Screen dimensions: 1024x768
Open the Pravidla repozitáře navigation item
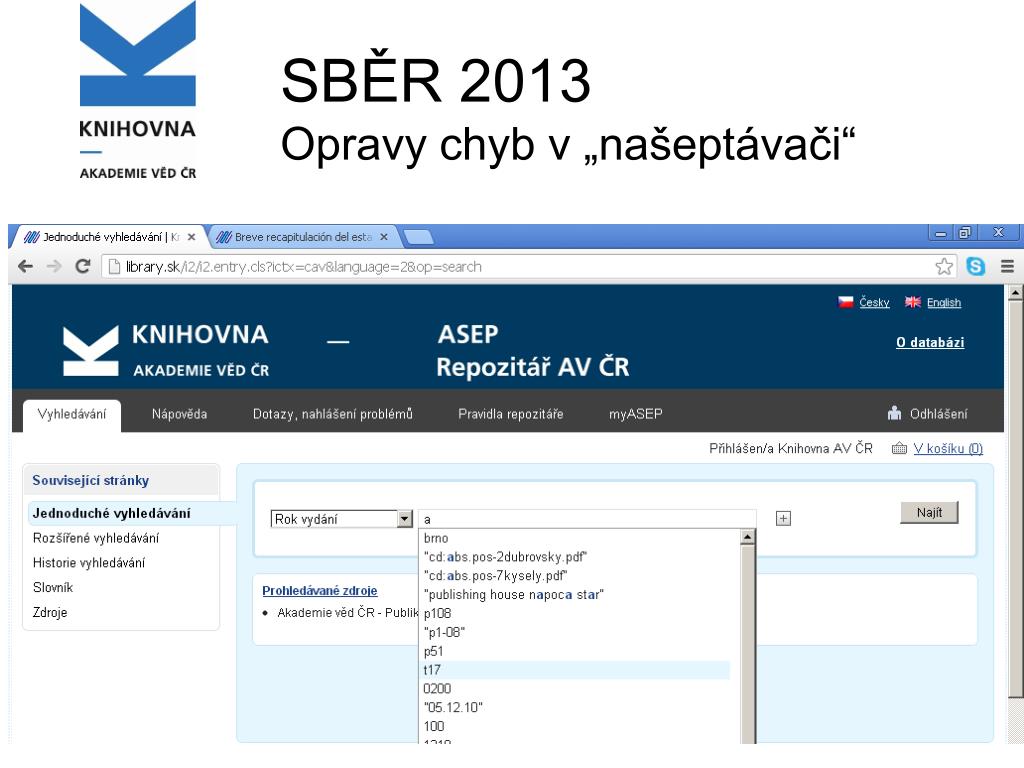(x=511, y=414)
